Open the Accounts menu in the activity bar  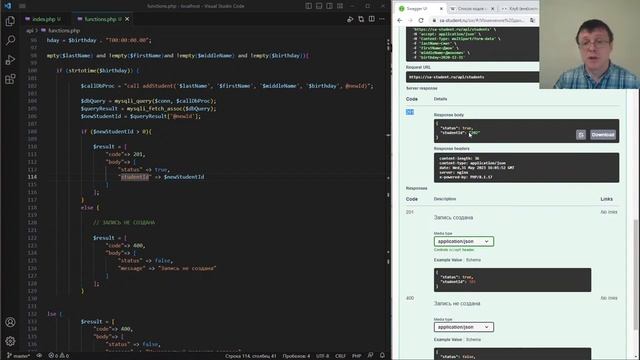click(10, 322)
